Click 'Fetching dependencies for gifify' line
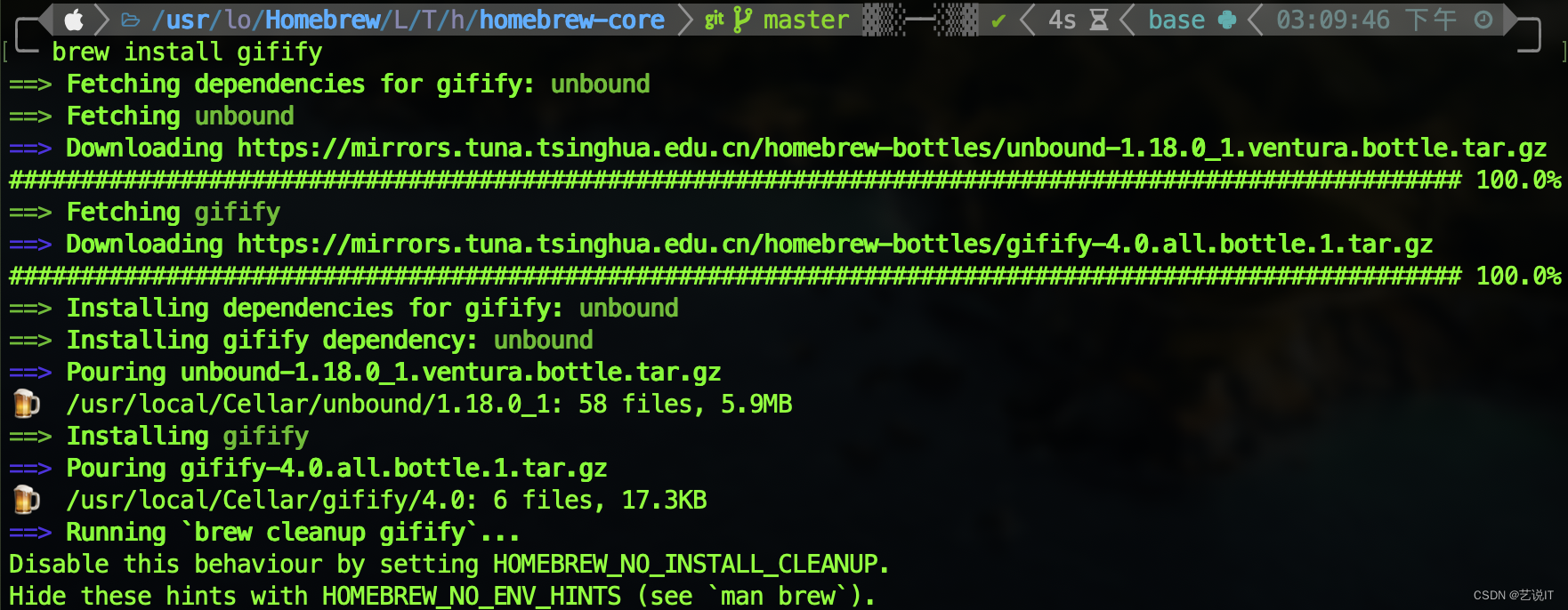 pos(329,84)
